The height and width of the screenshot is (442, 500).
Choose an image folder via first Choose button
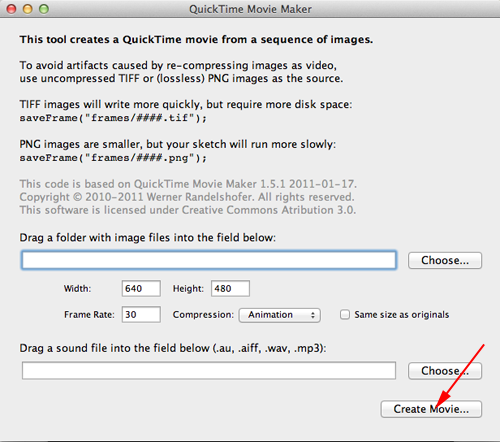point(445,260)
